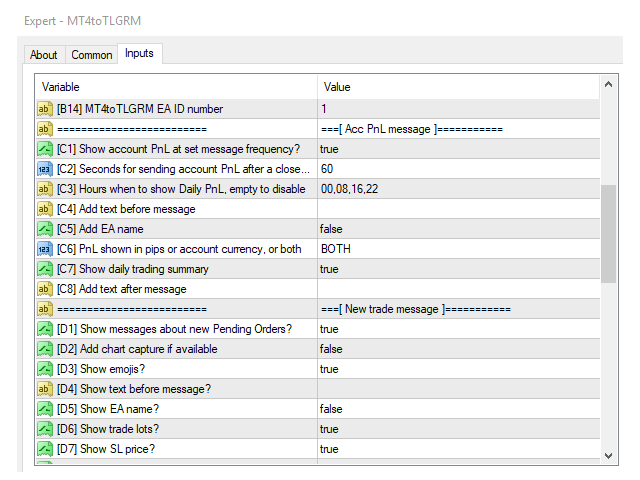This screenshot has width=640, height=480.
Task: Click the integer icon beside C2 Seconds for sending
Action: pyautogui.click(x=45, y=169)
